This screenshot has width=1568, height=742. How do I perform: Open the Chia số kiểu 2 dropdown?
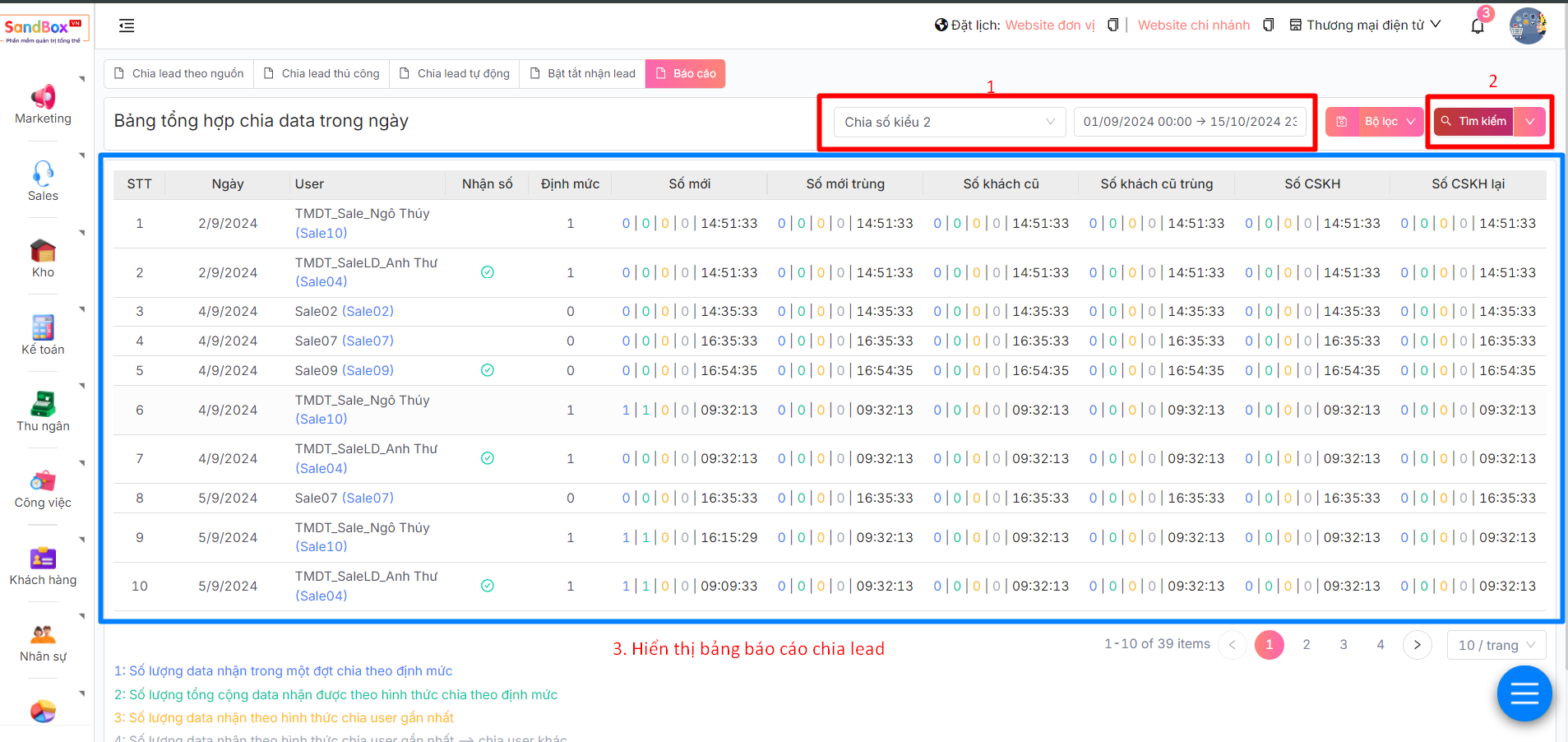(949, 122)
